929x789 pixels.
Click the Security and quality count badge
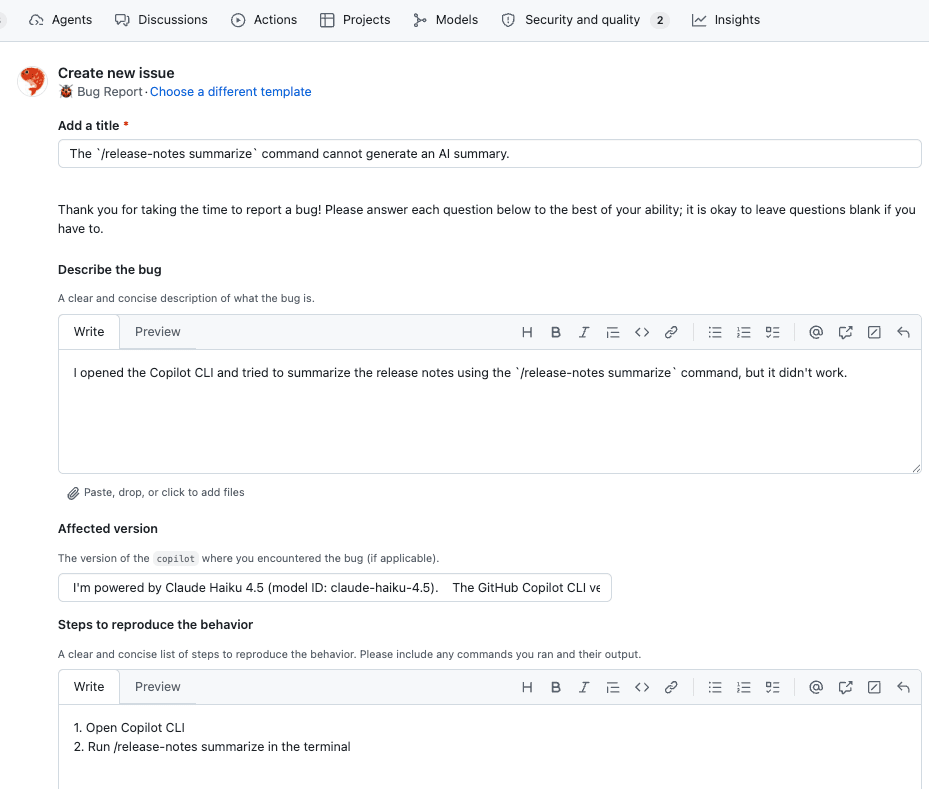(x=659, y=20)
